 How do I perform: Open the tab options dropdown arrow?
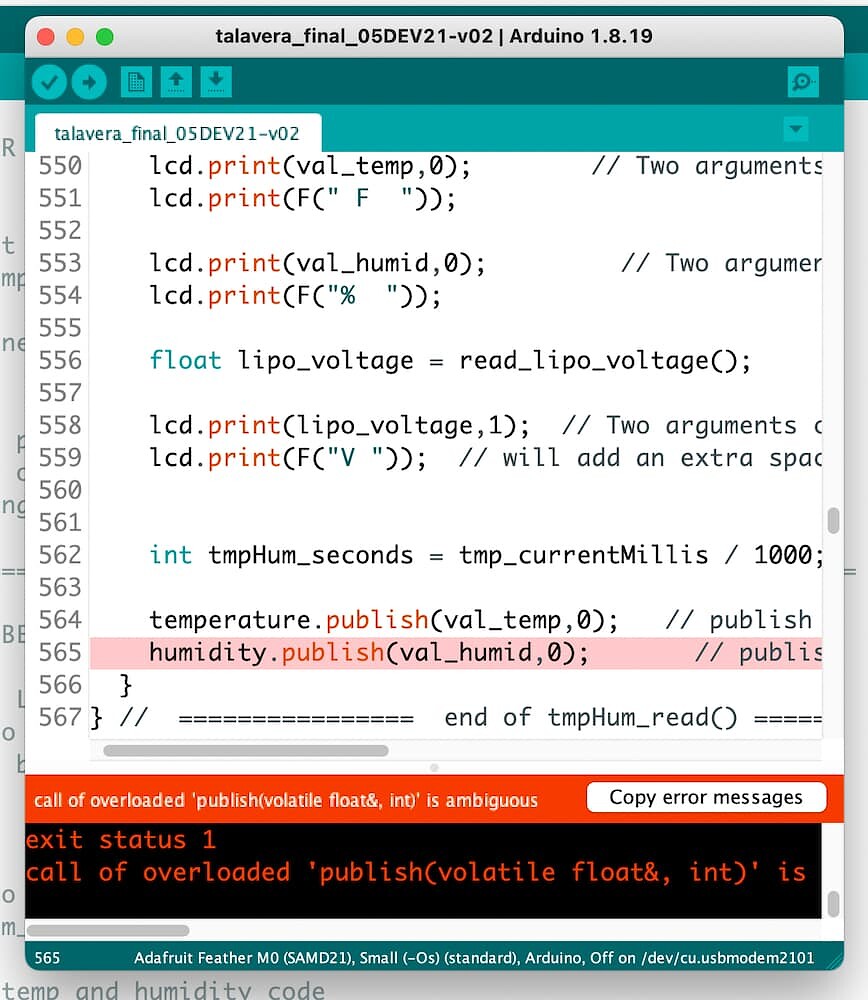(x=796, y=129)
